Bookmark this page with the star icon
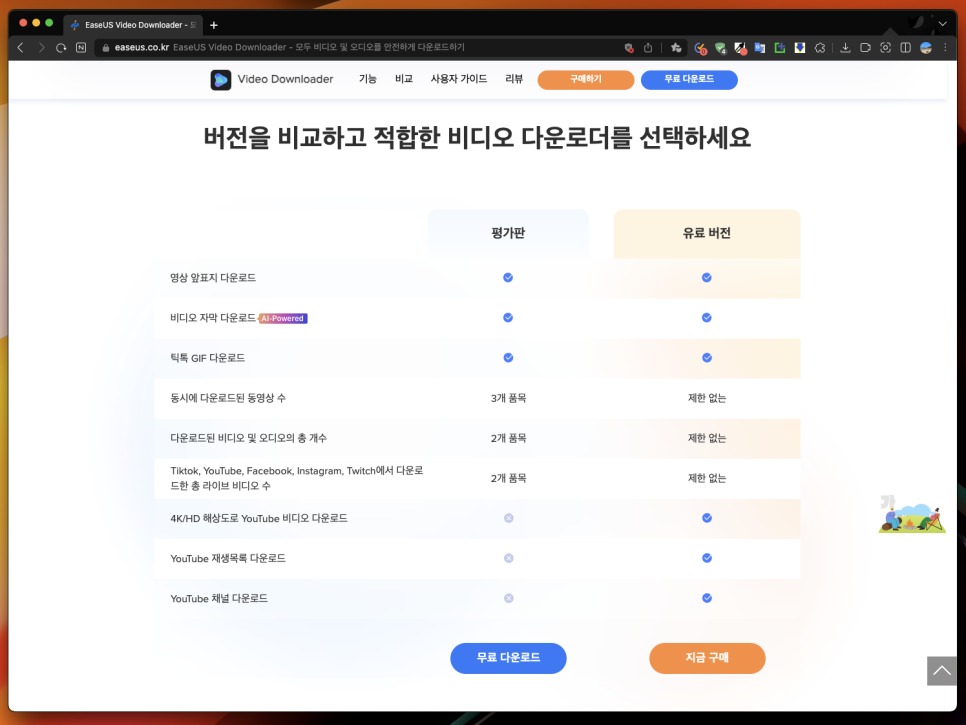 pyautogui.click(x=676, y=47)
